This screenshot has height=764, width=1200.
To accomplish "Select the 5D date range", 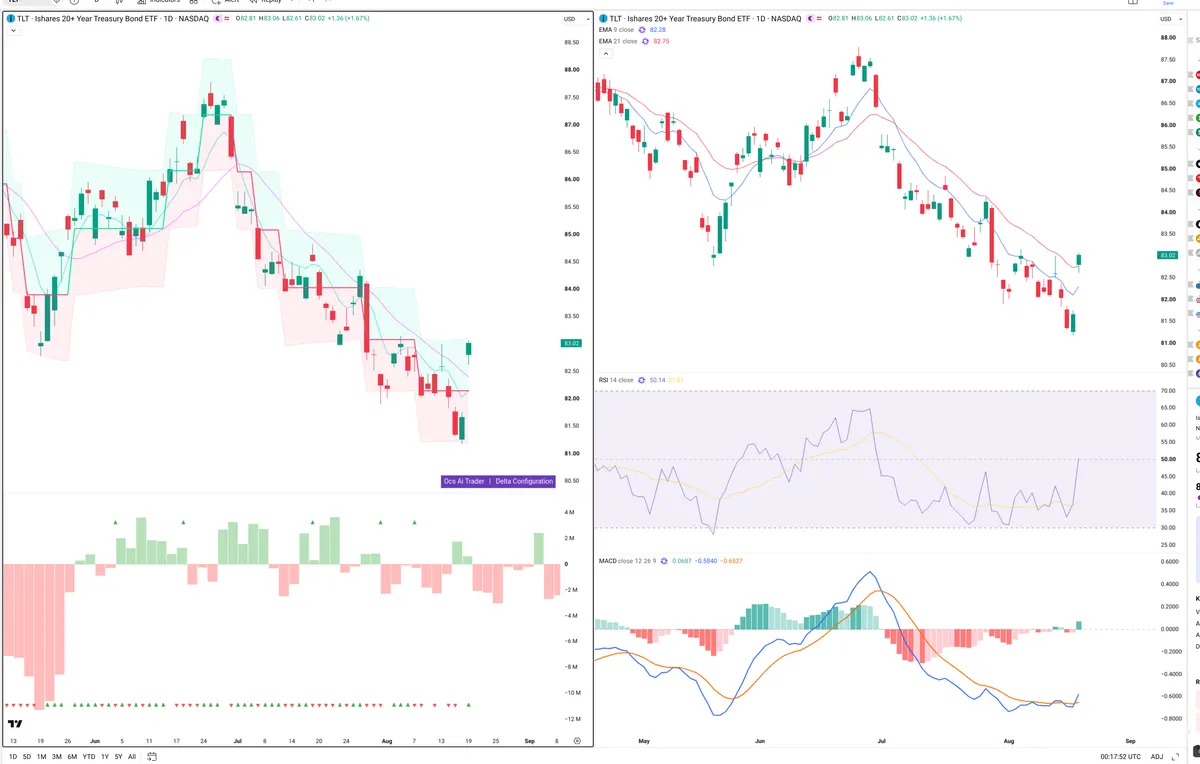I will (26, 756).
